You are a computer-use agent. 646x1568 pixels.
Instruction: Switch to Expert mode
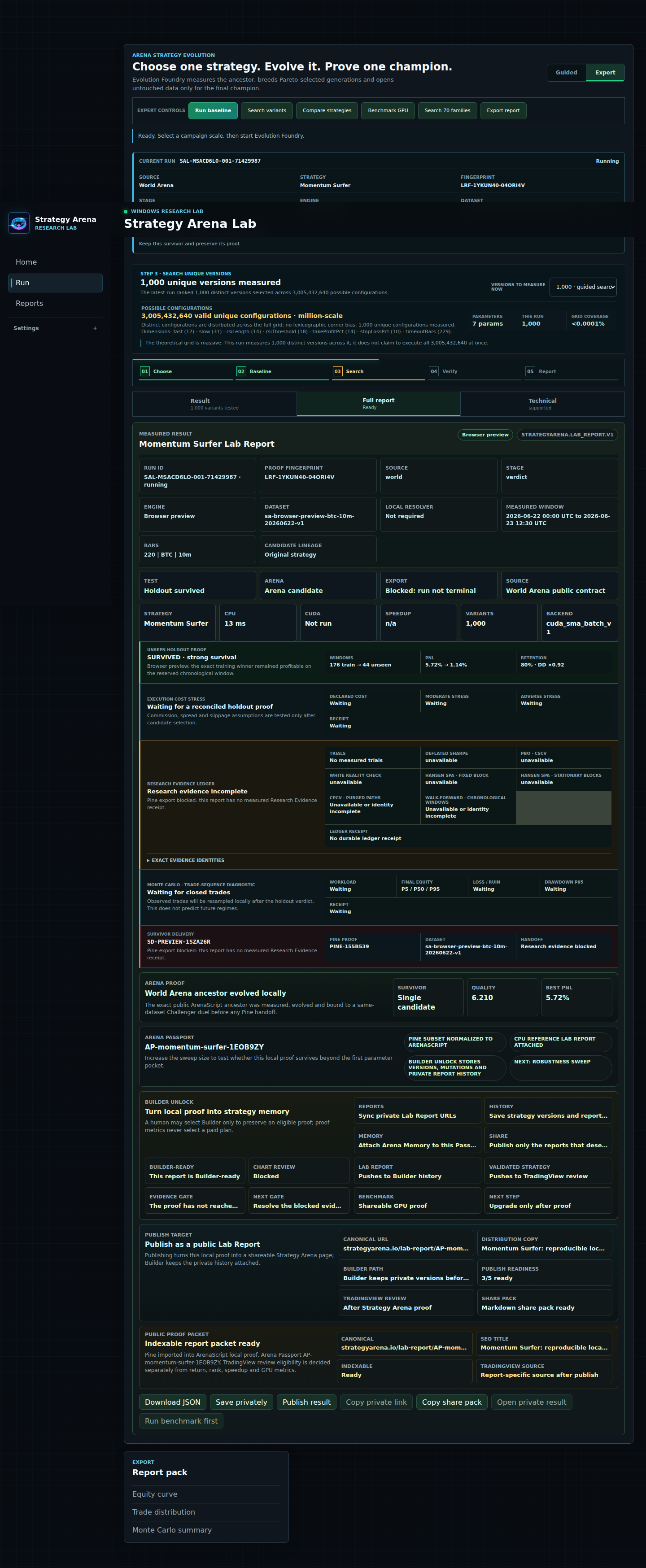[x=605, y=73]
